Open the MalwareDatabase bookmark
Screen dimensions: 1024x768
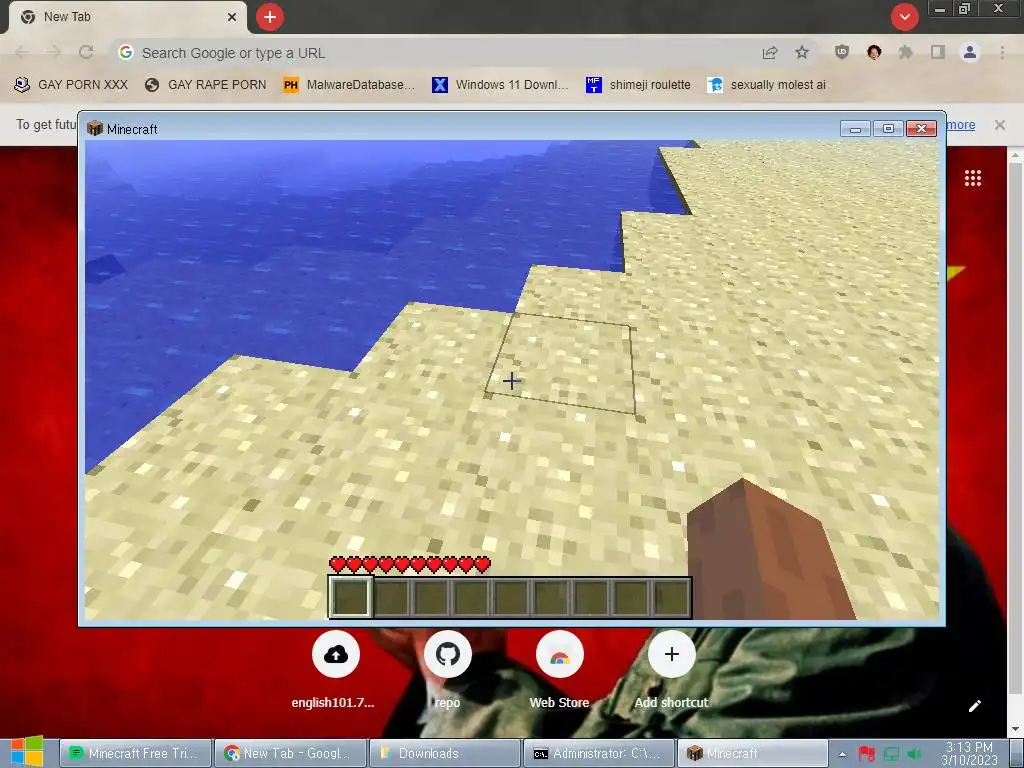coord(349,85)
